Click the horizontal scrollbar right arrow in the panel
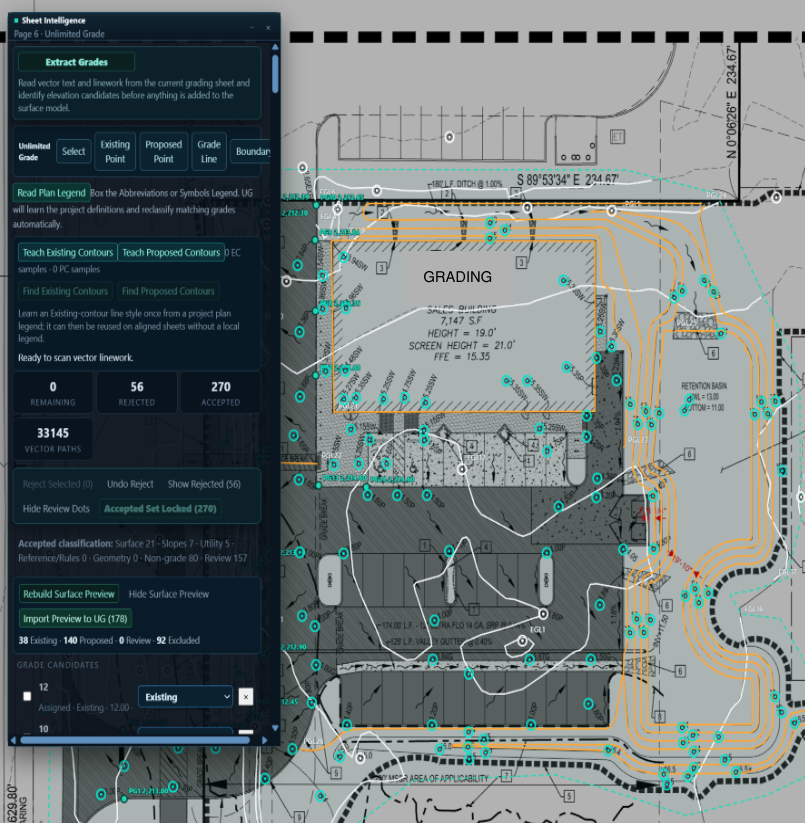This screenshot has width=805, height=823. pos(264,740)
